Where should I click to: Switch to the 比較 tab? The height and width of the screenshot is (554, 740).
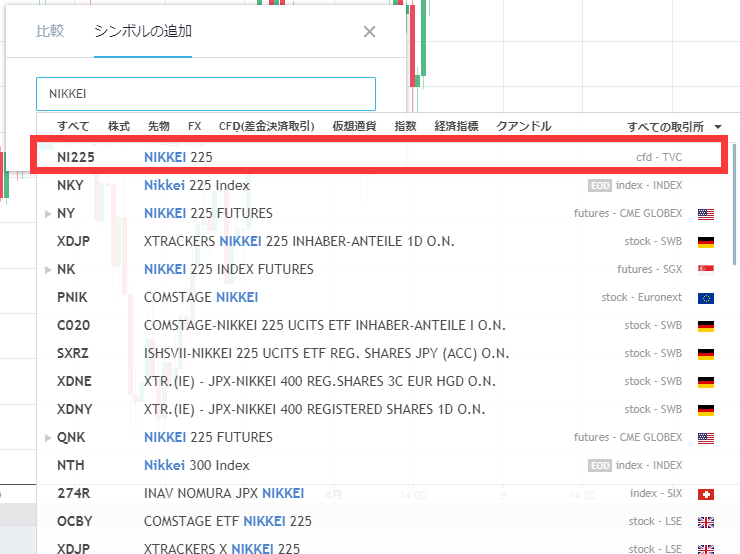(50, 31)
